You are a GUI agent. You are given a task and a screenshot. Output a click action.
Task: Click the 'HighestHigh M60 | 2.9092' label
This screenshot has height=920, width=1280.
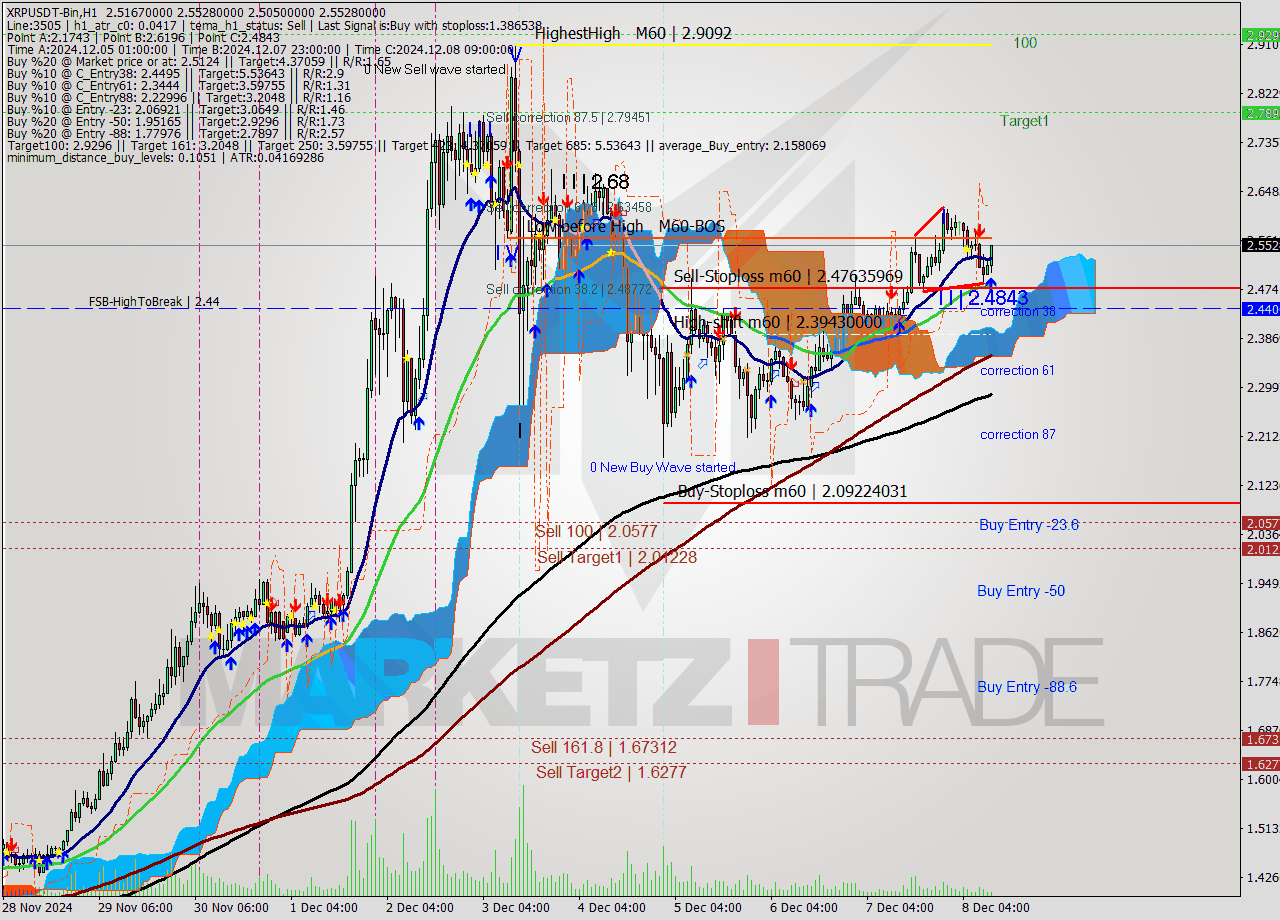coord(633,33)
